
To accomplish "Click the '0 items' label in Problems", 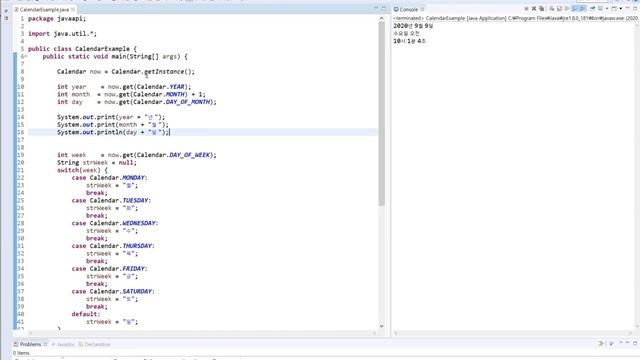I will pos(21,353).
